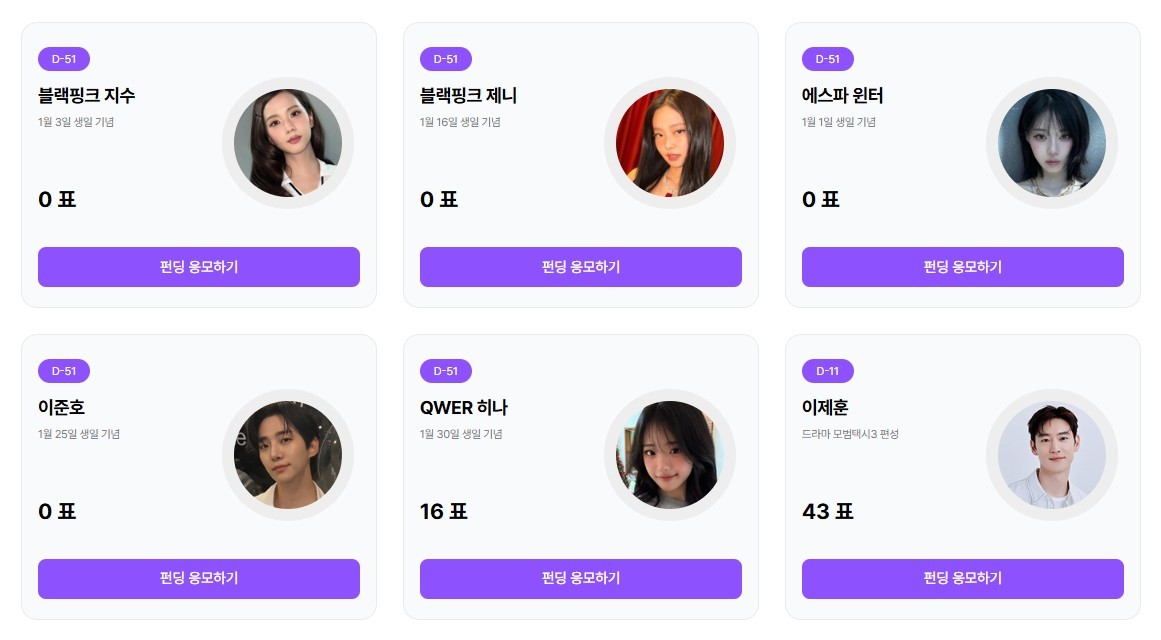Open 에스파 윈터's profile photo
Screen dimensions: 1161x640
(1052, 144)
